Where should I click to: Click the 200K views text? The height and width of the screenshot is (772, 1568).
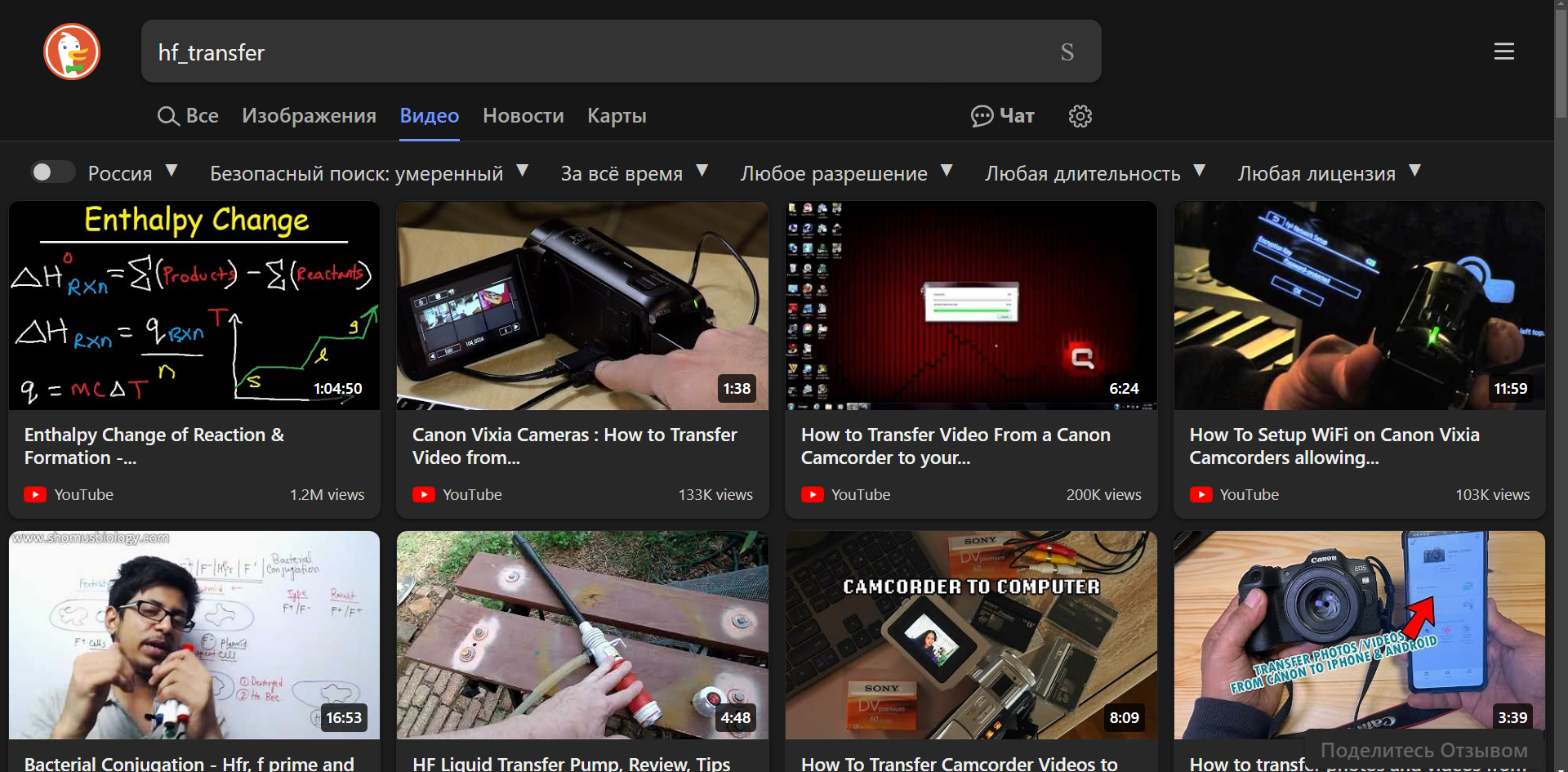[x=1103, y=494]
